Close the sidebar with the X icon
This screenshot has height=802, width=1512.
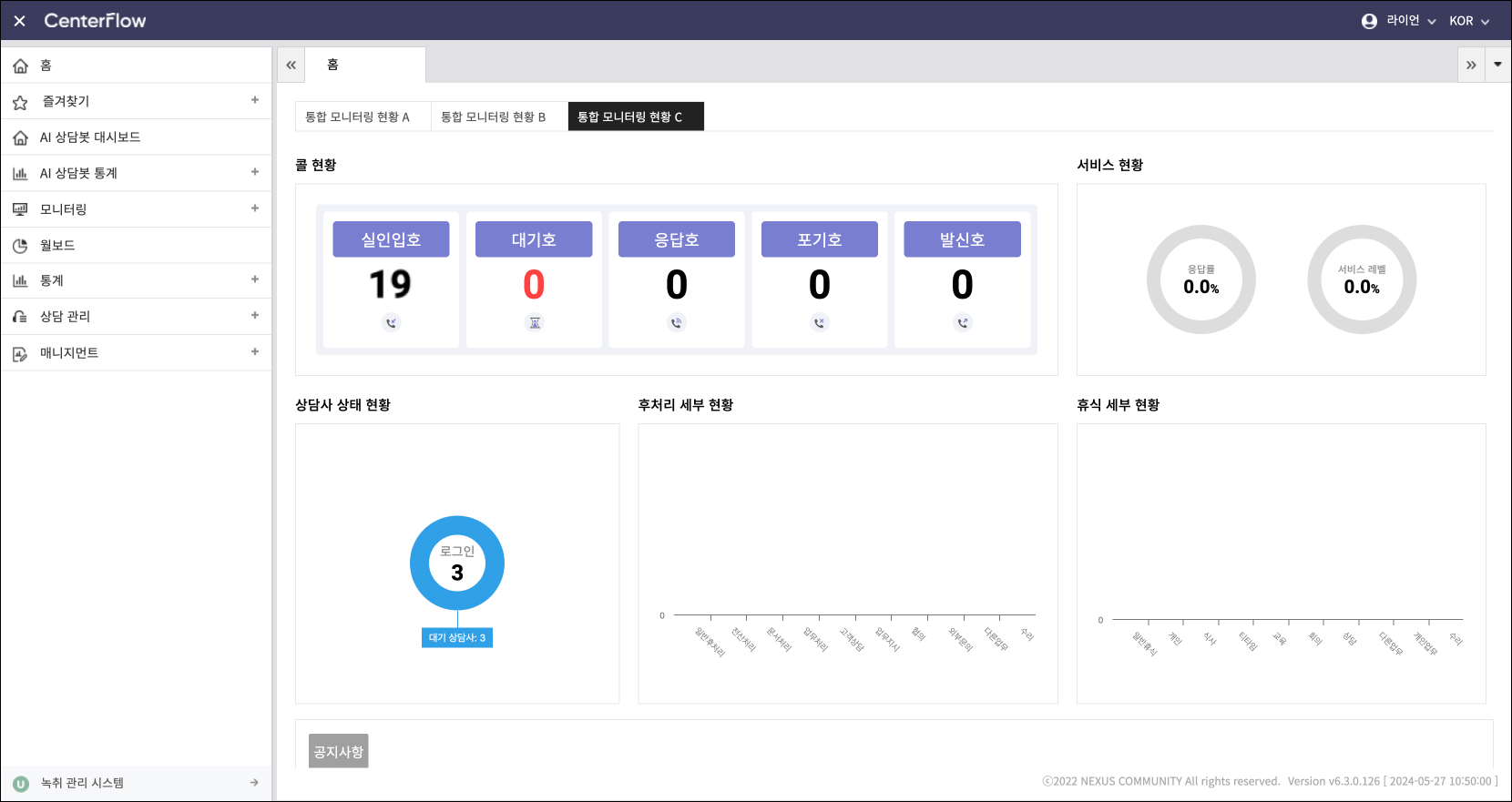pyautogui.click(x=19, y=21)
